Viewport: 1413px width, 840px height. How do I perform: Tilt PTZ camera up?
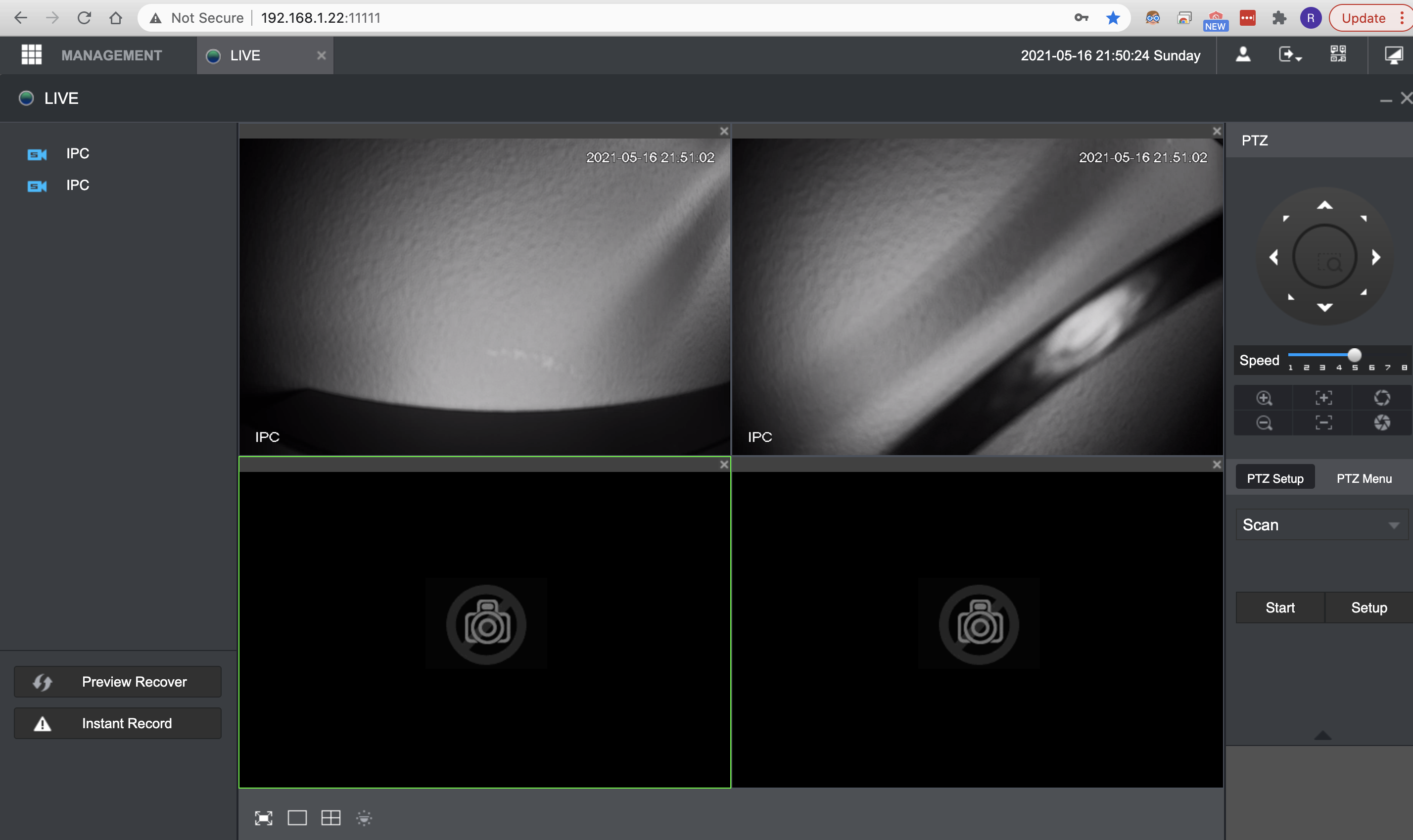[x=1324, y=205]
